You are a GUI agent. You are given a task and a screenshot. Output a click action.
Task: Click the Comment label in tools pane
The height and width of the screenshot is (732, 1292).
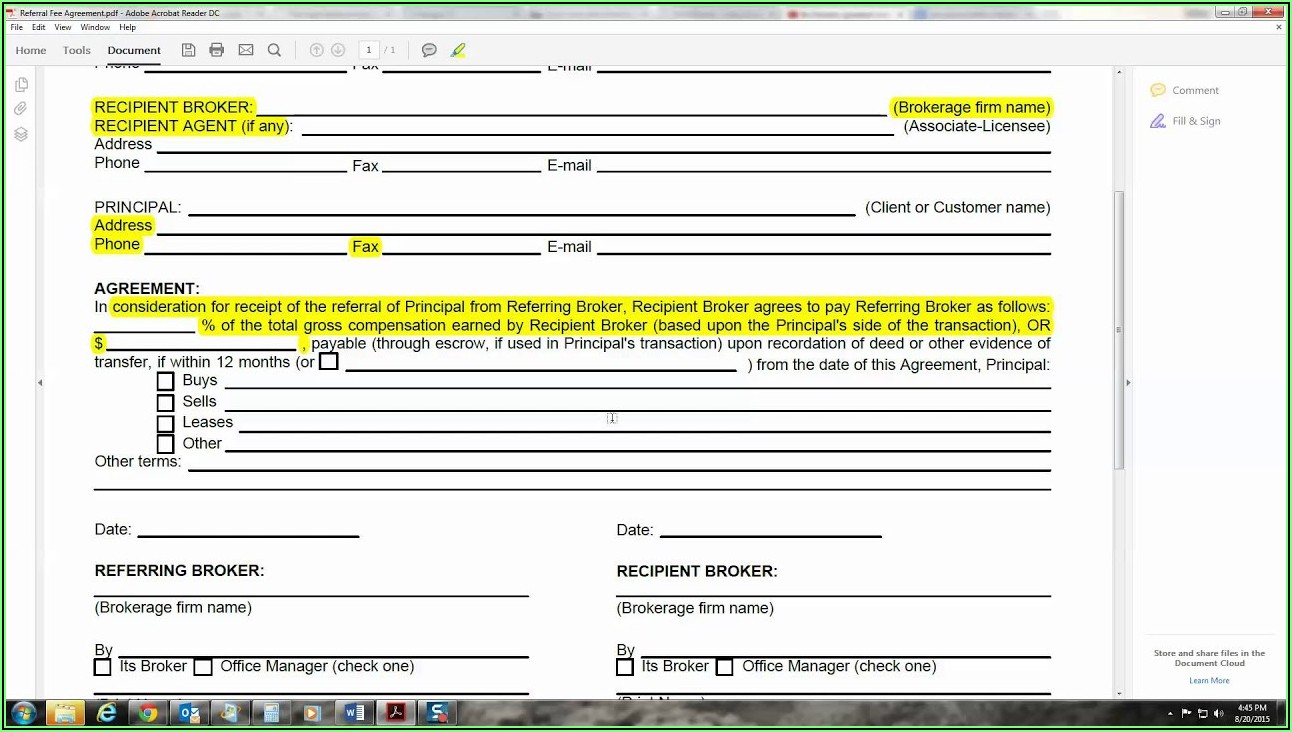tap(1196, 90)
